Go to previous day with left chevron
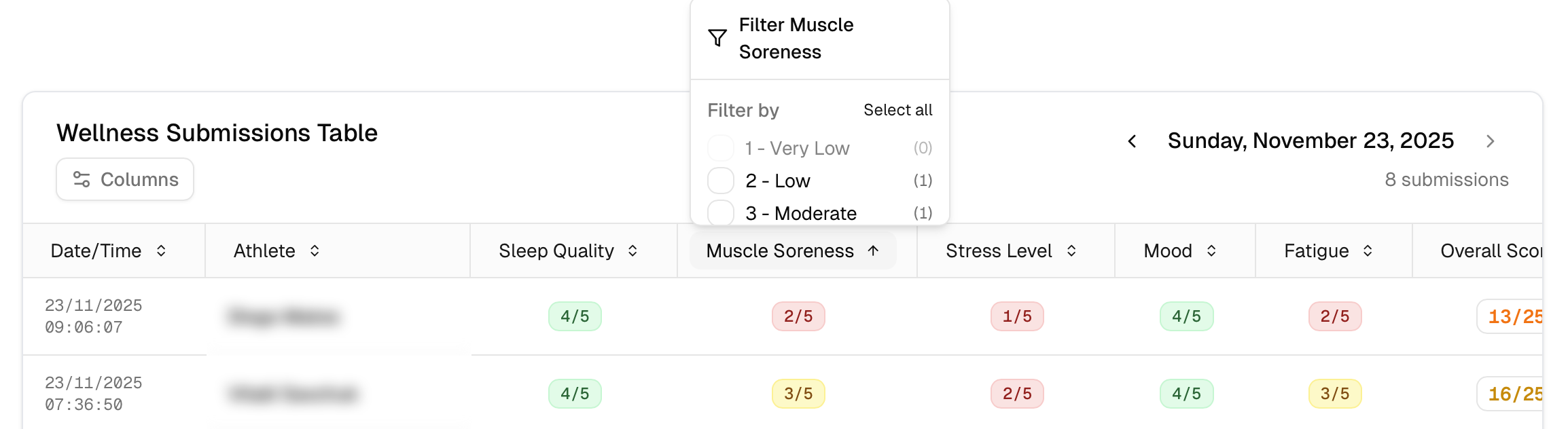 [1132, 141]
